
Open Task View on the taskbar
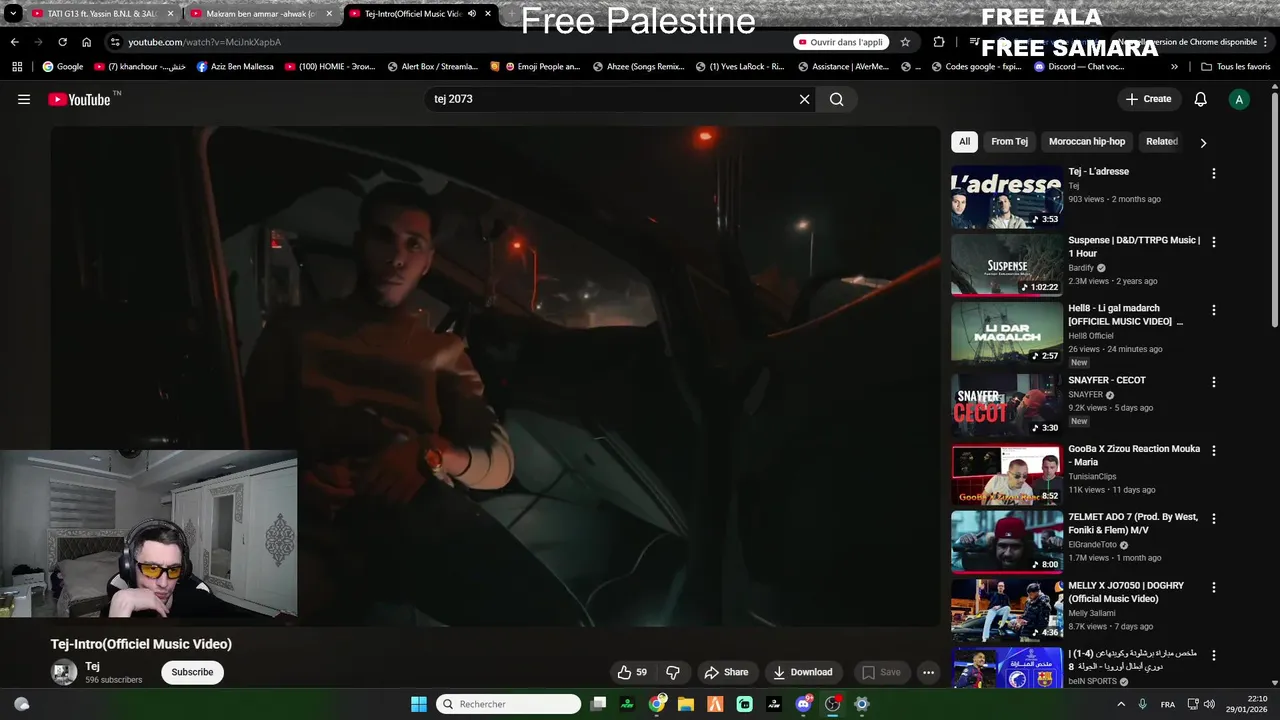598,704
